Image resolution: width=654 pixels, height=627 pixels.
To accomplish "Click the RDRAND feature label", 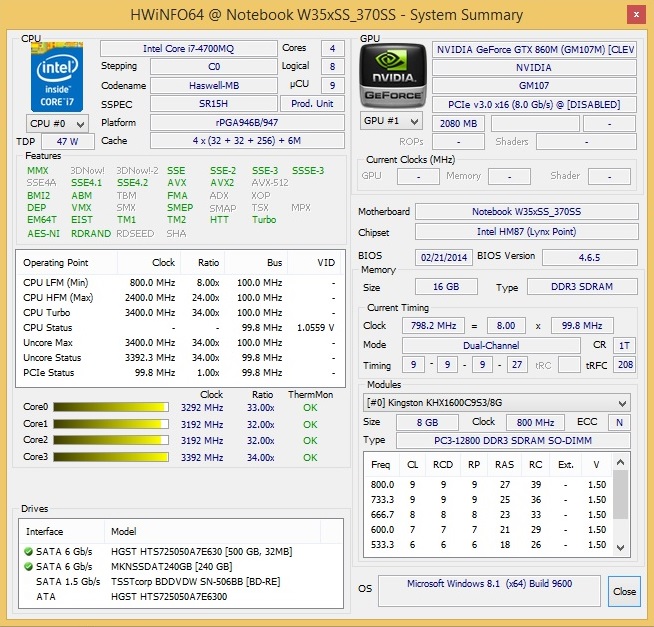I will click(91, 234).
